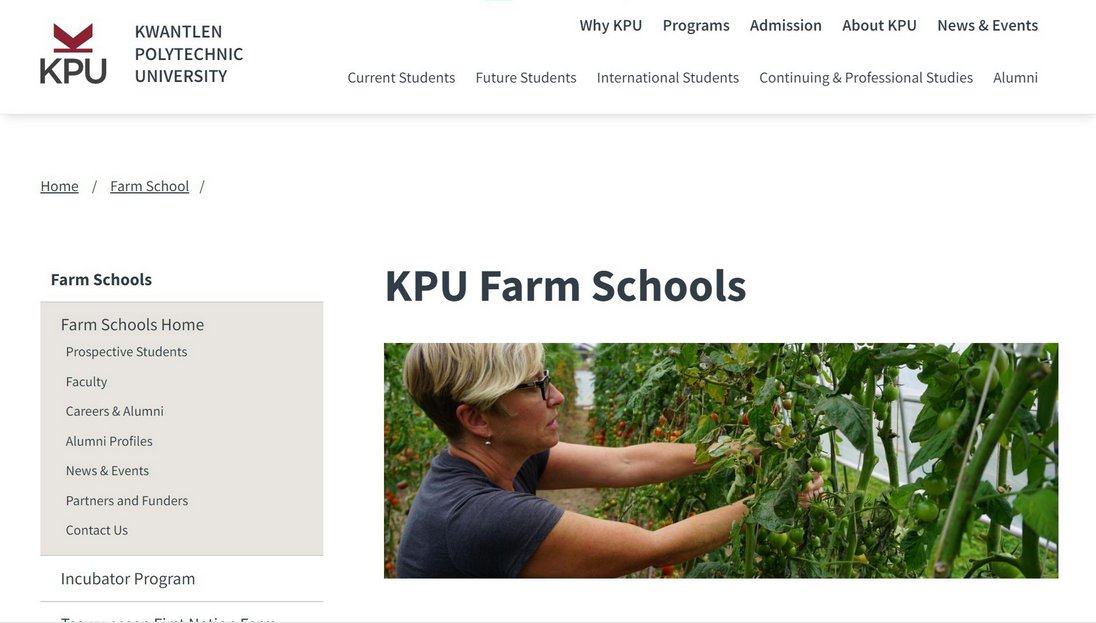Viewport: 1096px width, 623px height.
Task: Open Careers & Alumni sidebar item
Action: (x=115, y=411)
